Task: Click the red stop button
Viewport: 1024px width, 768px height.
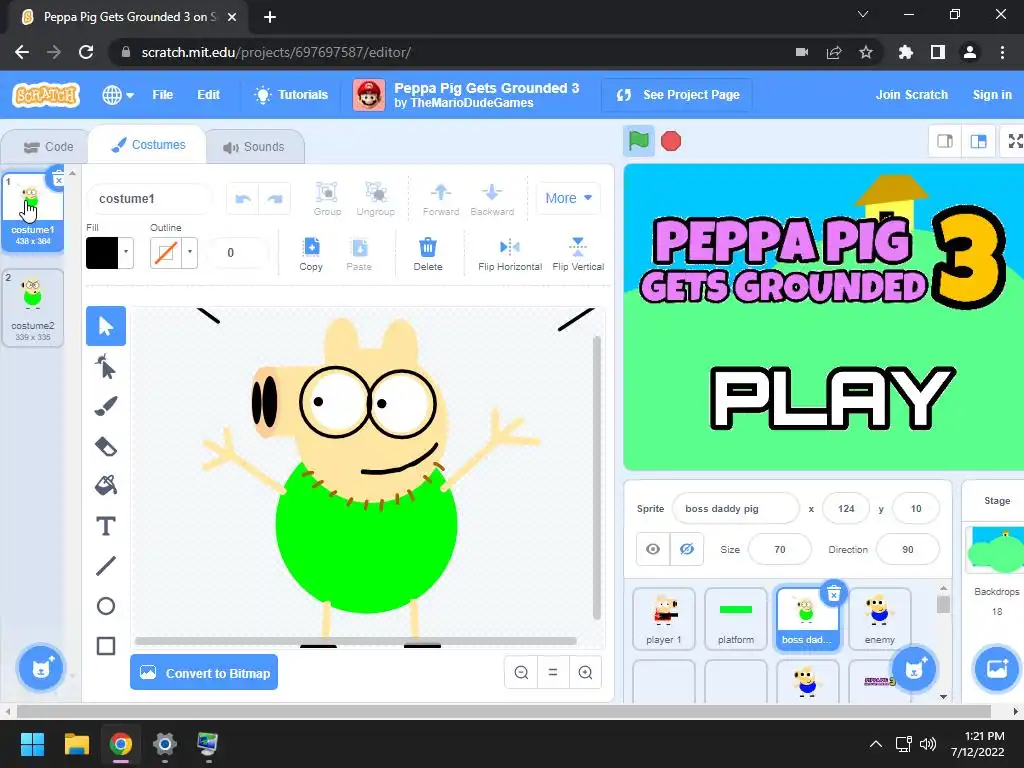Action: coord(671,141)
